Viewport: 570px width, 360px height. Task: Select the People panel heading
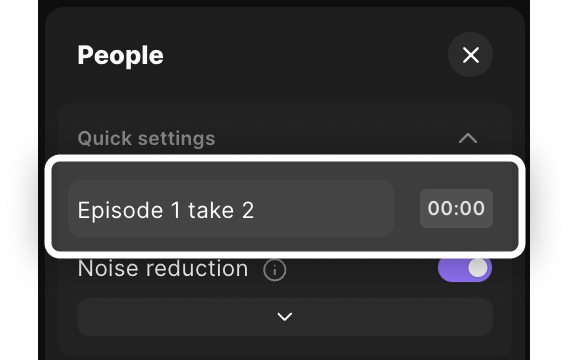point(120,56)
